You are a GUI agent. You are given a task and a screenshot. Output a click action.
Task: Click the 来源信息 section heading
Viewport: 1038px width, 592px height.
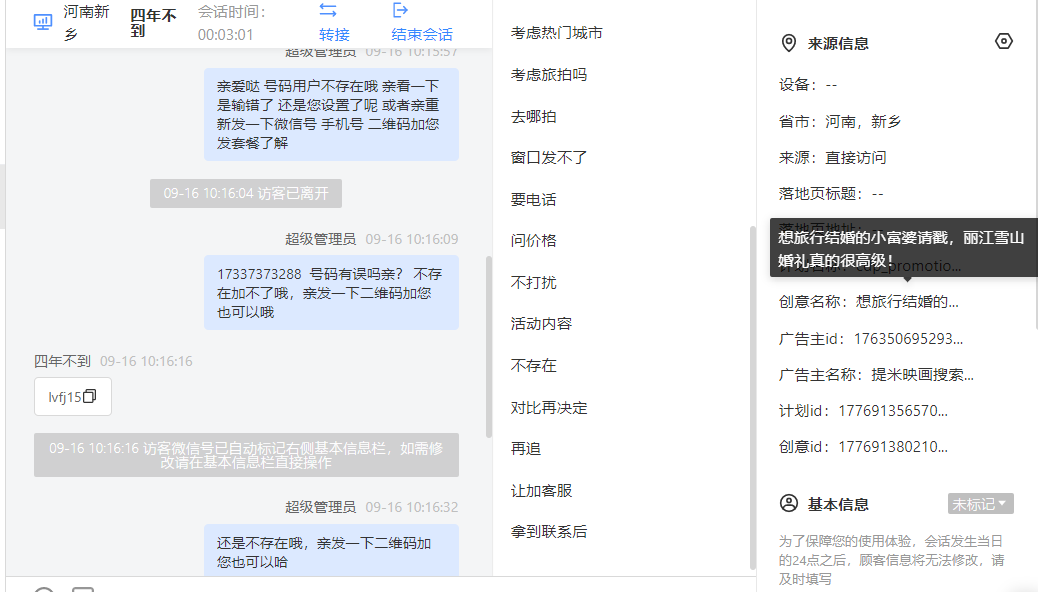tap(838, 44)
